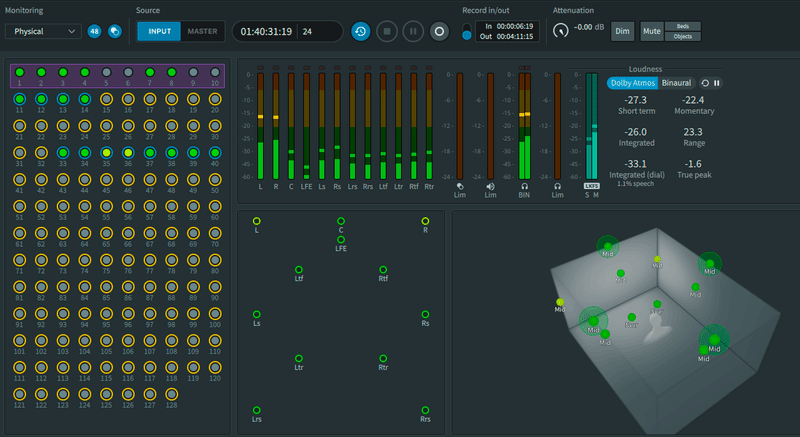Click the Ltf speaker in room layout
The width and height of the screenshot is (800, 437).
coord(299,269)
